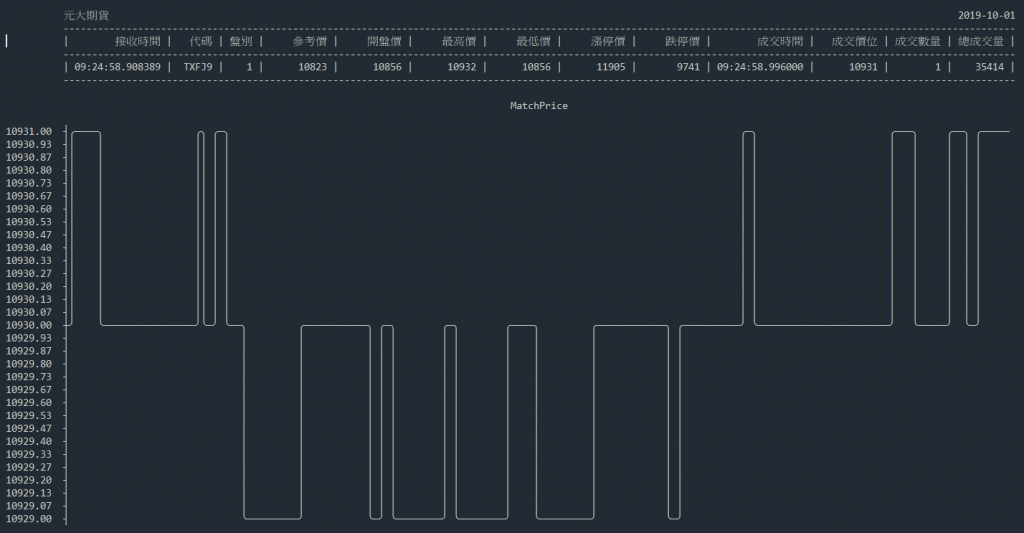Click the receive time 09:24:58.908389
Image resolution: width=1024 pixels, height=533 pixels.
point(118,67)
